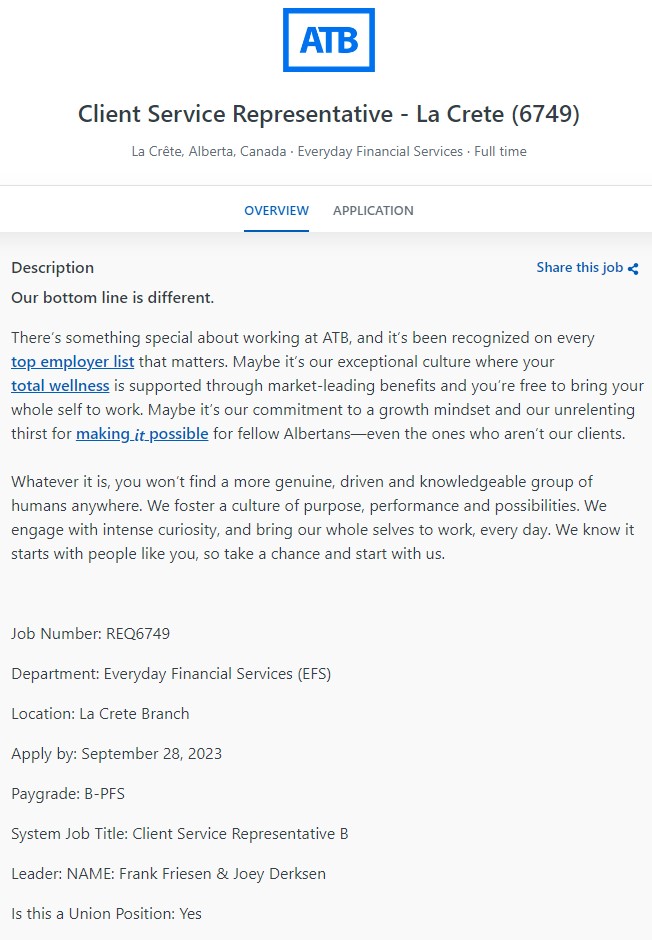Click the share icon beside Share this job
Viewport: 652px width, 940px height.
(633, 269)
